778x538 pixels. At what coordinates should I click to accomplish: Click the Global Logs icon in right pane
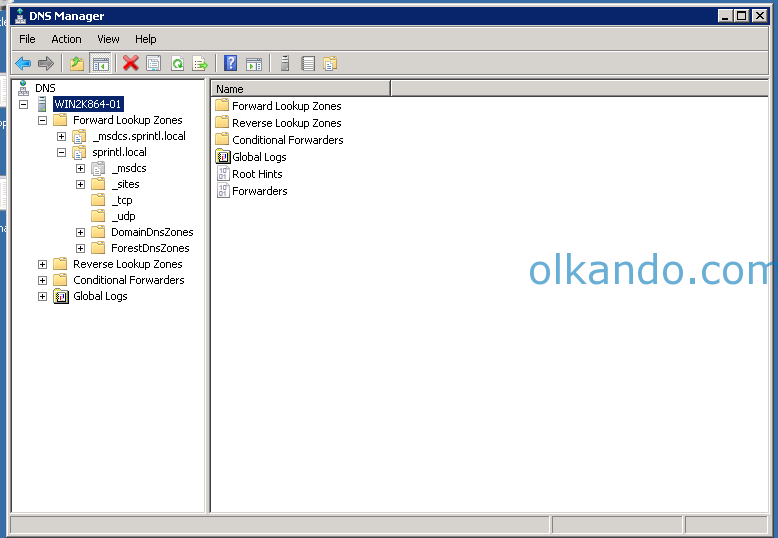223,157
